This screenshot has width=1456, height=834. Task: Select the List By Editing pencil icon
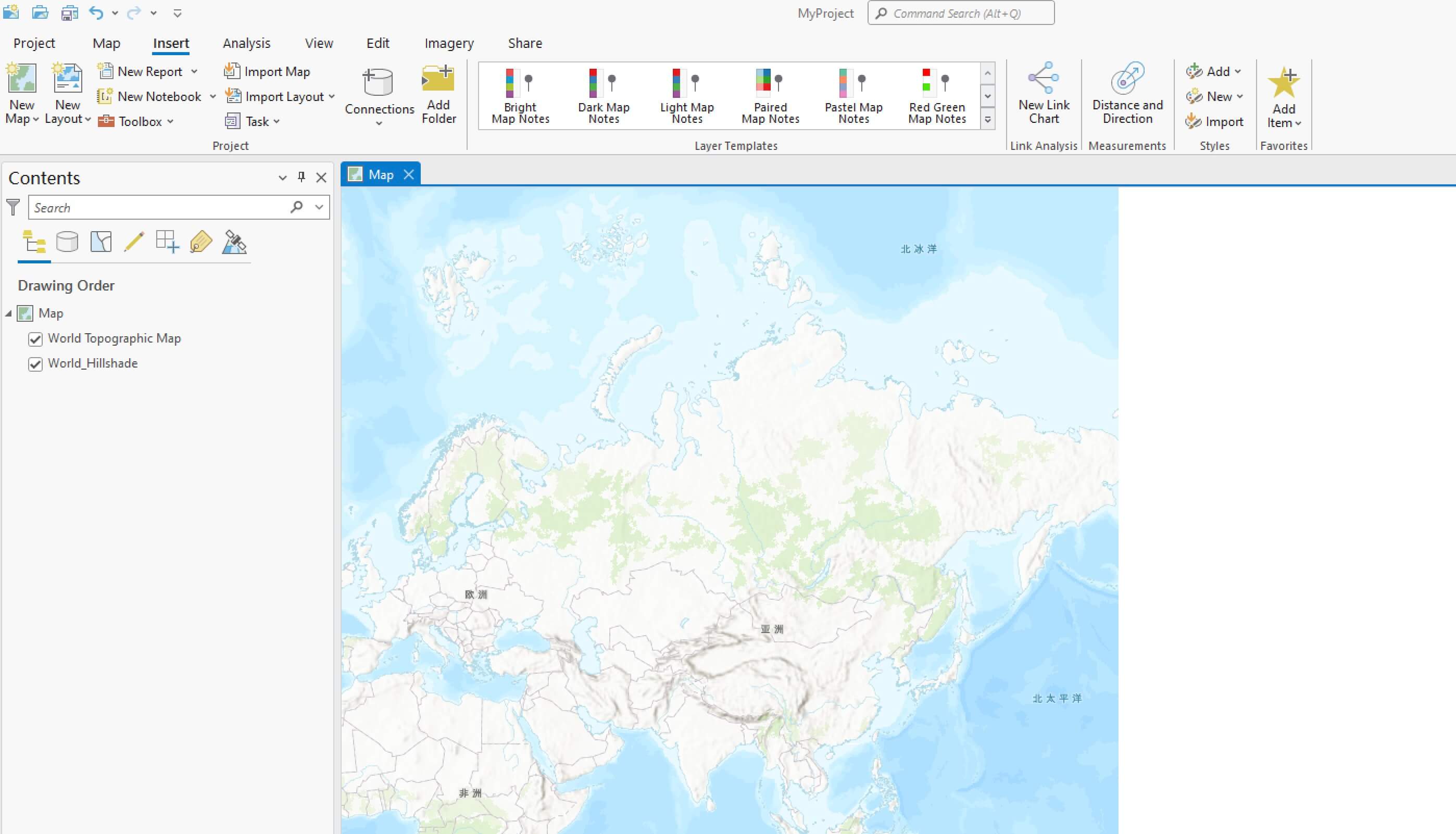pos(134,242)
